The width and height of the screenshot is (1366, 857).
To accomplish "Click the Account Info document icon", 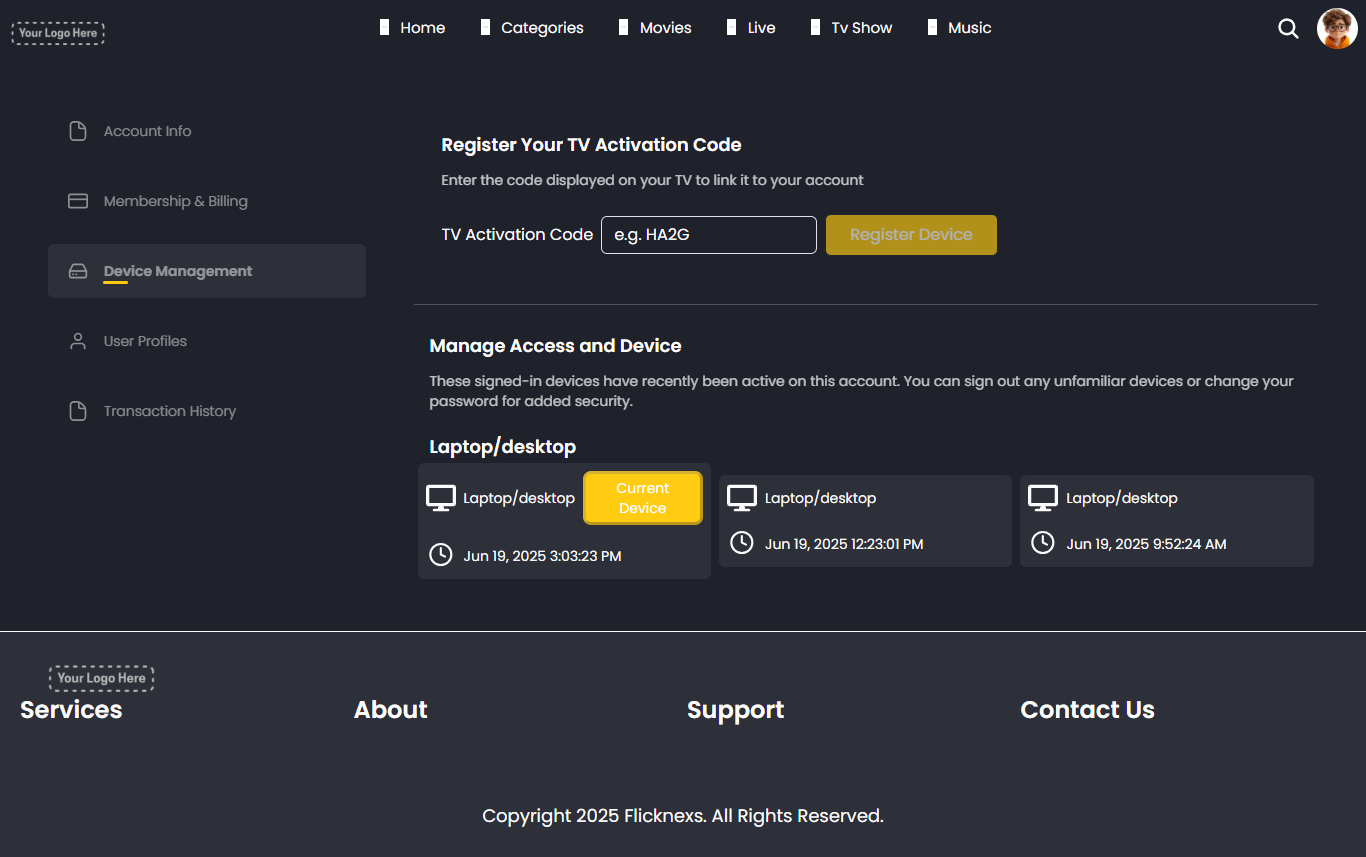I will [x=78, y=131].
